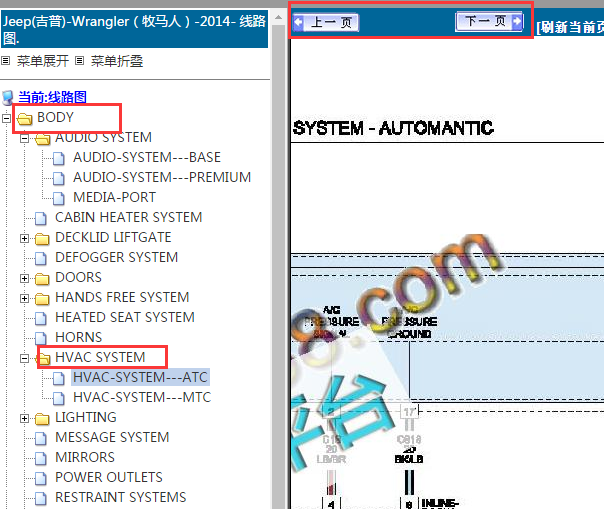
Task: Expand the DECKLID LIFTGATE folder
Action: 24,239
